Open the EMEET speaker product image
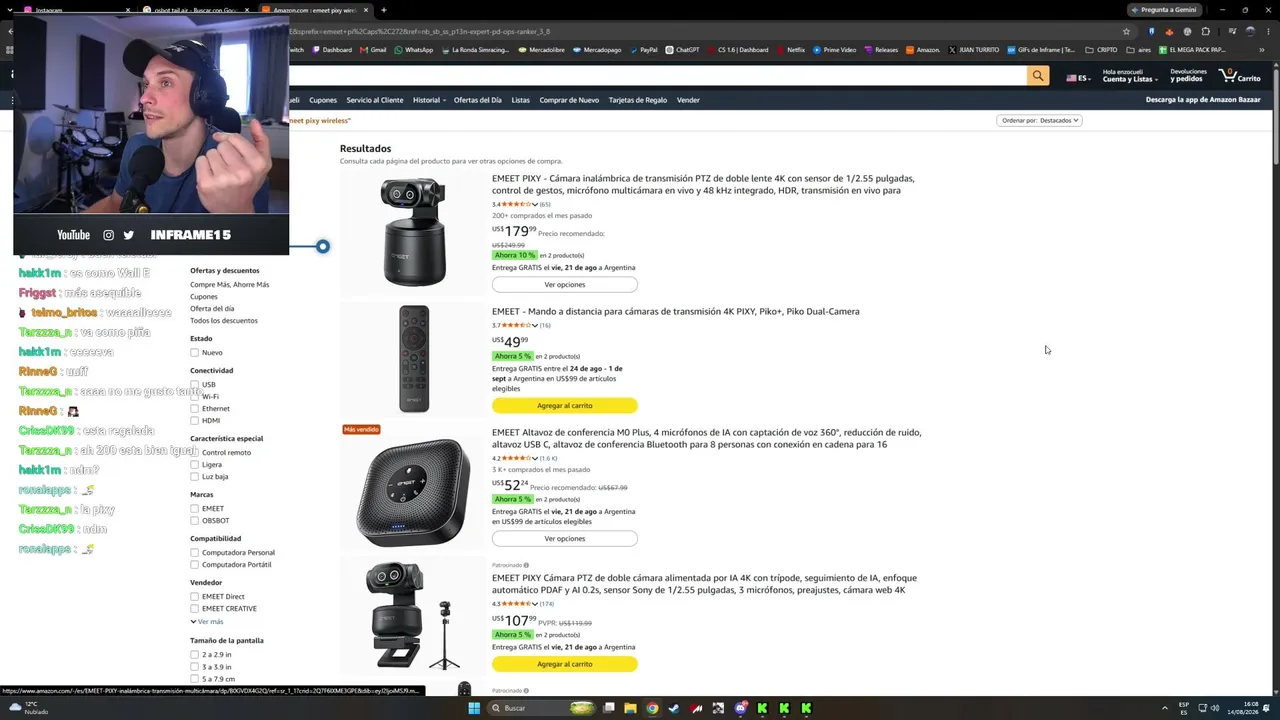 (413, 492)
